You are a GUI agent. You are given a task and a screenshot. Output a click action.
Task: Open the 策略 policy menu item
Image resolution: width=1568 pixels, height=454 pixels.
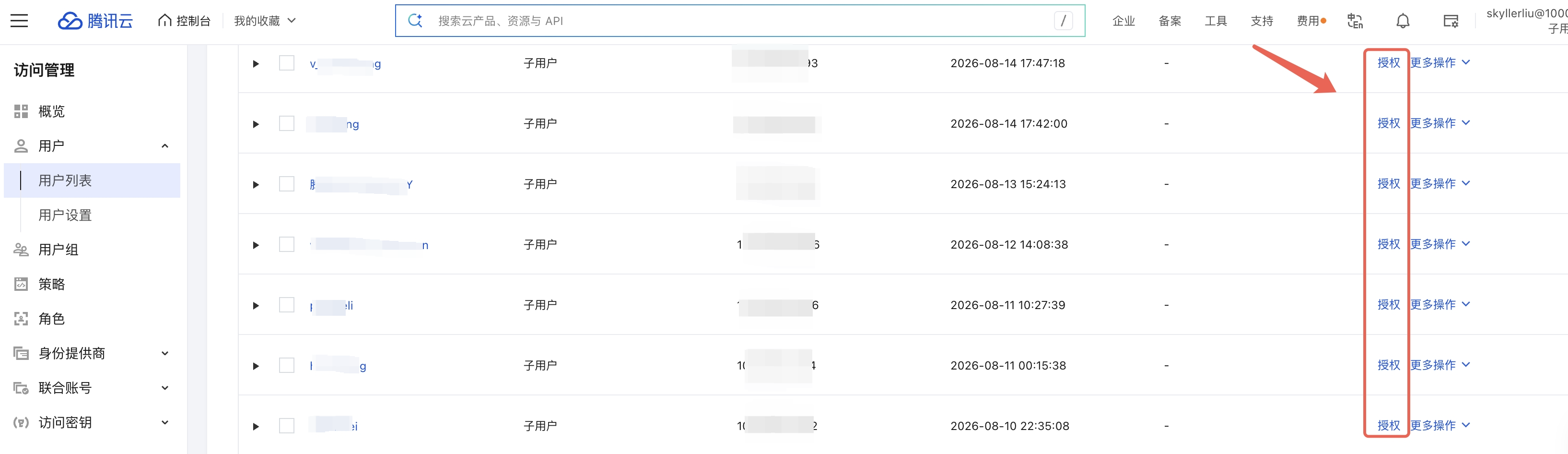(51, 285)
